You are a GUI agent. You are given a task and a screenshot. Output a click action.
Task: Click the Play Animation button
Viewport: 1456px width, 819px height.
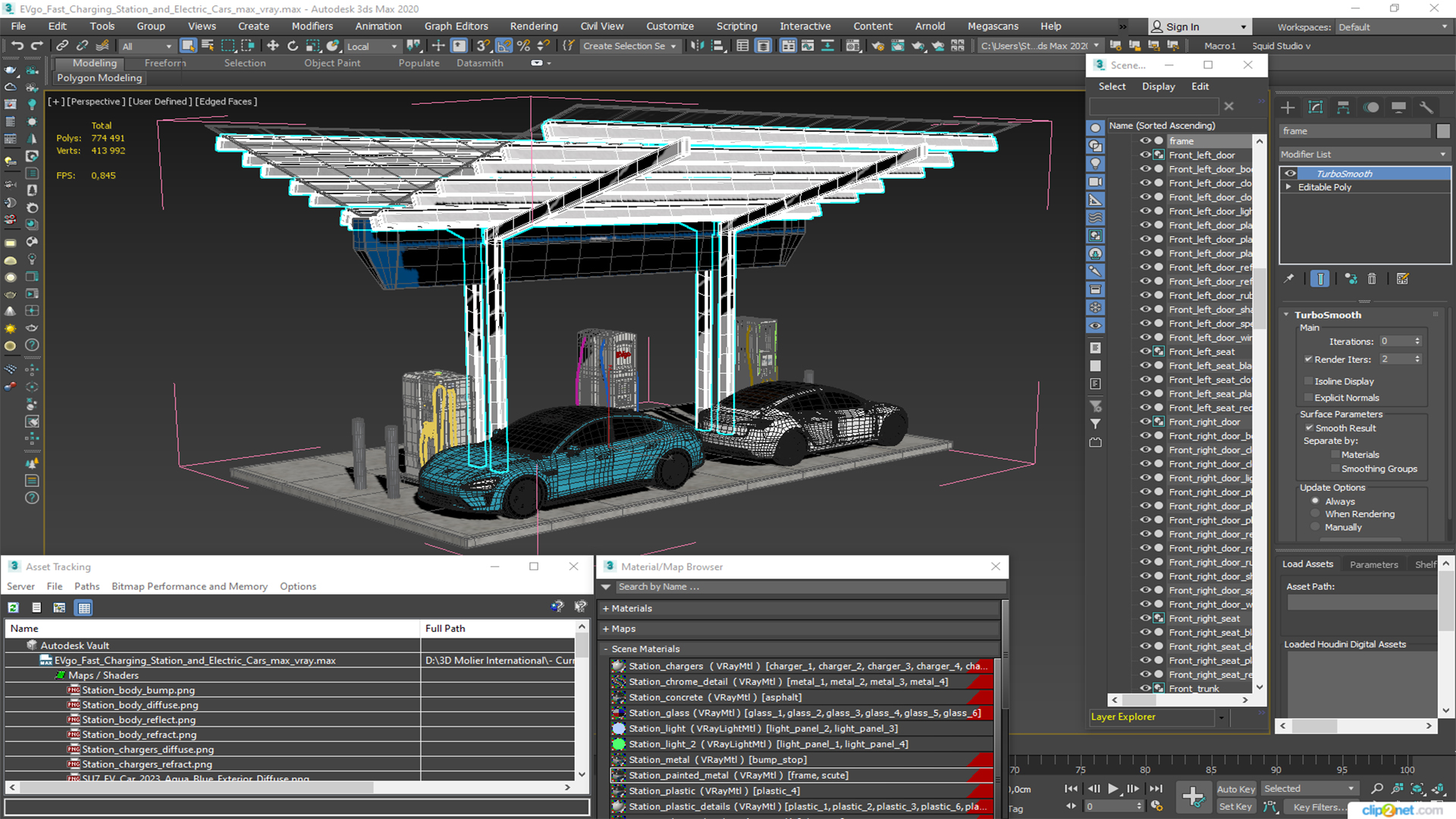point(1112,789)
